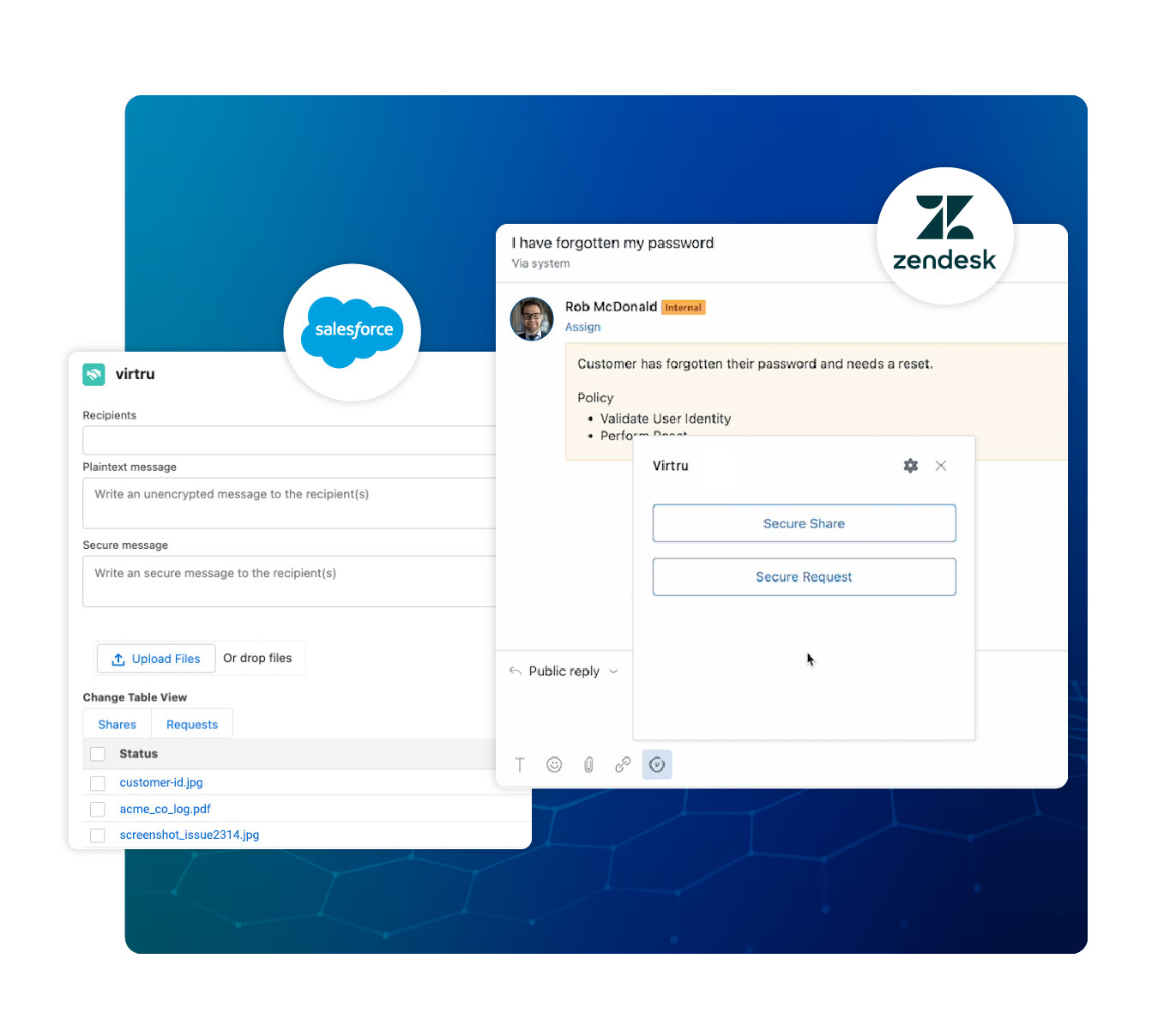Toggle the Status header select-all checkbox
This screenshot has width=1176, height=1013.
(x=97, y=753)
